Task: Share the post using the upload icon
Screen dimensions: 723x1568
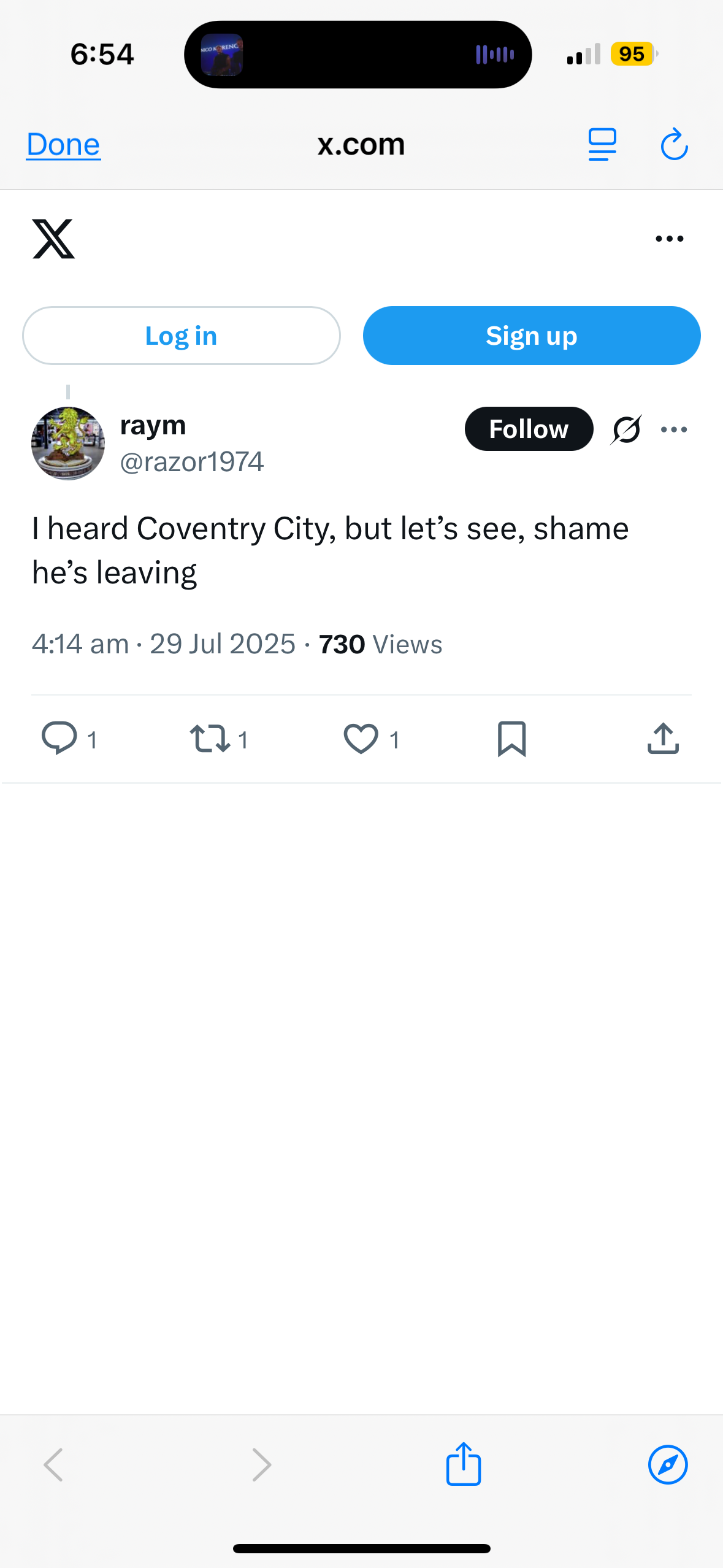Action: (663, 738)
